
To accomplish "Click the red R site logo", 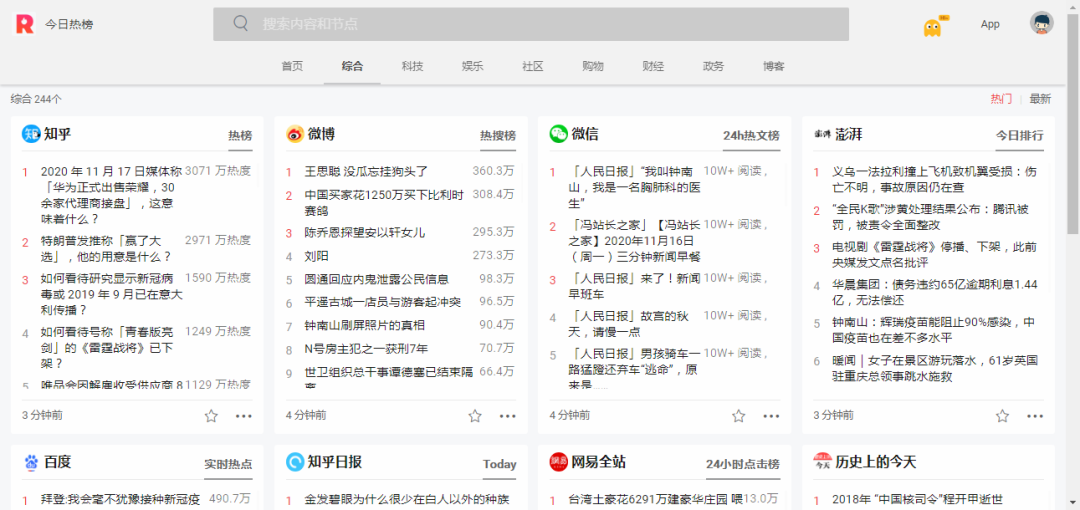I will pos(25,24).
